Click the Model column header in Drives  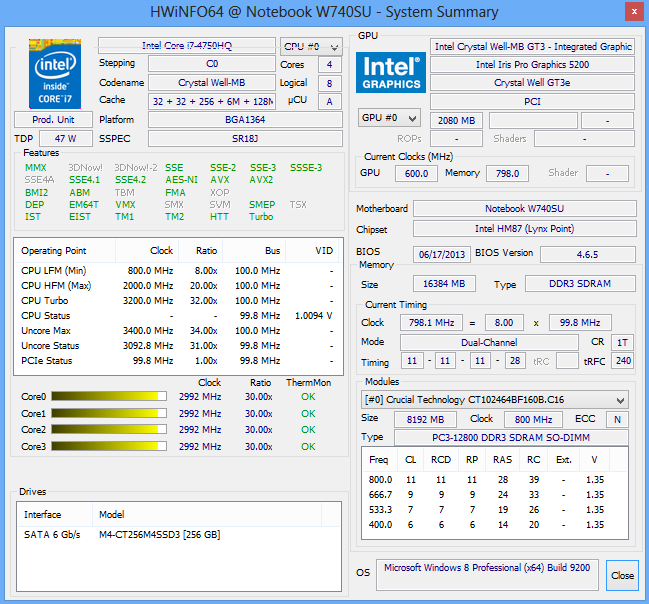[x=207, y=515]
